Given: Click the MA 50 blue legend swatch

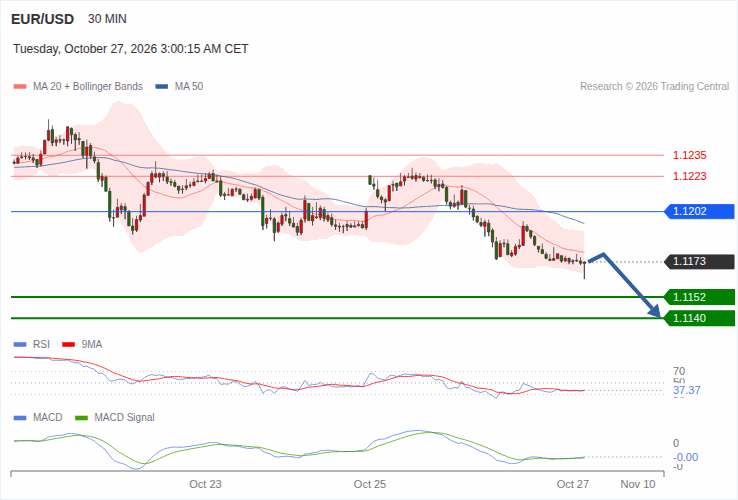Looking at the screenshot, I should point(162,87).
